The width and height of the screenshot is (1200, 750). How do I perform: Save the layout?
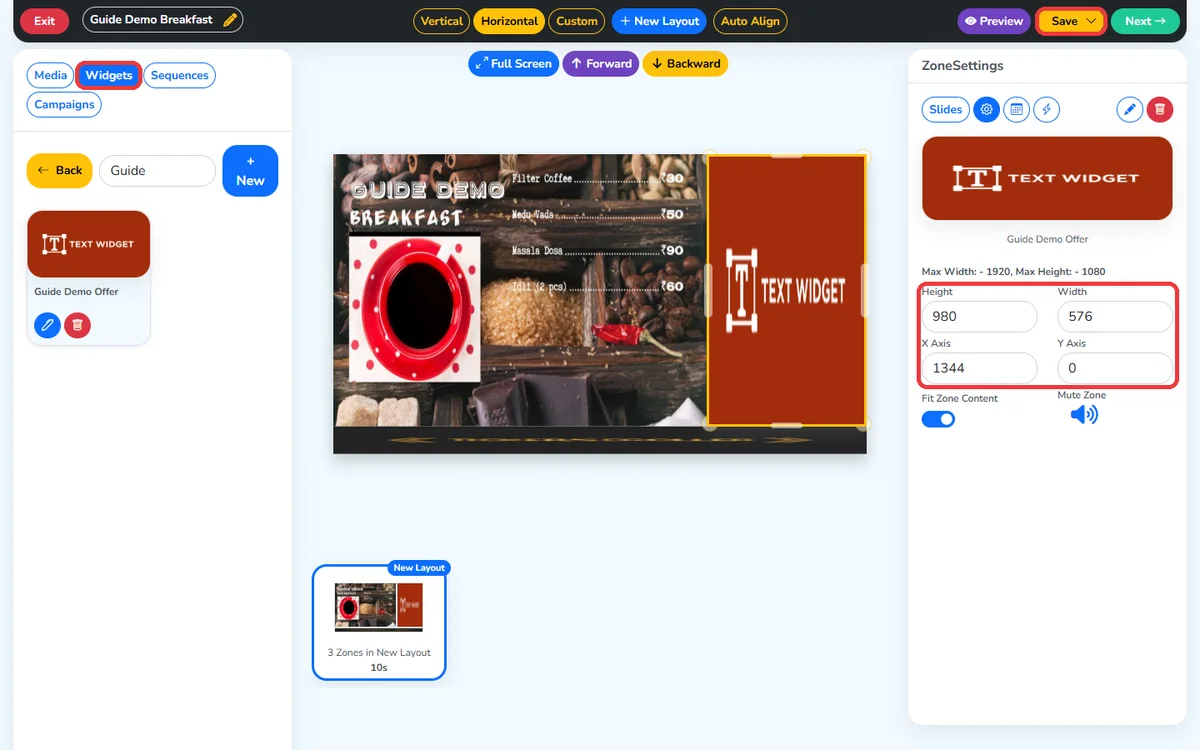coord(1064,21)
